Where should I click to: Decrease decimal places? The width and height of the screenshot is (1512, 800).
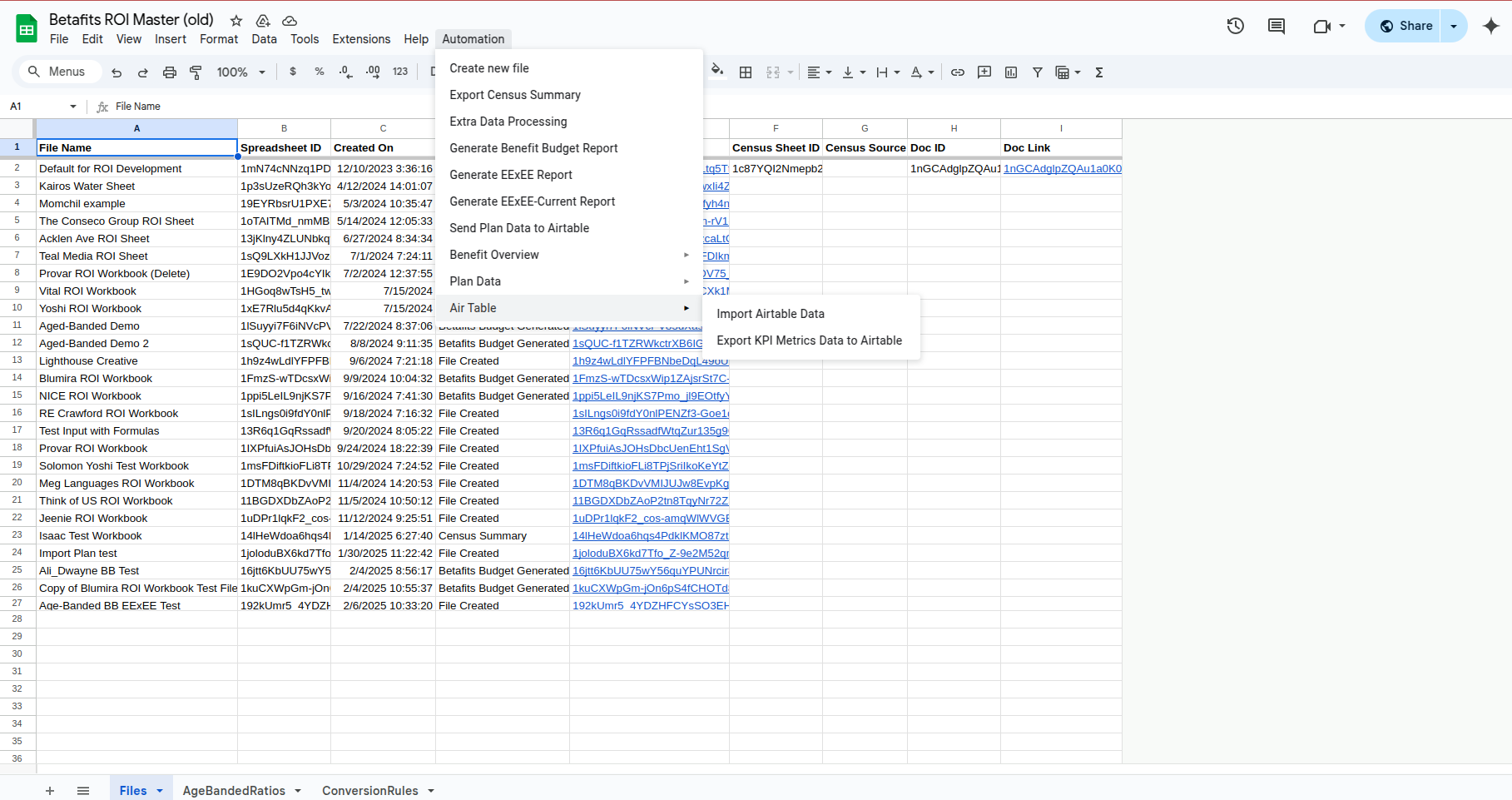(346, 72)
